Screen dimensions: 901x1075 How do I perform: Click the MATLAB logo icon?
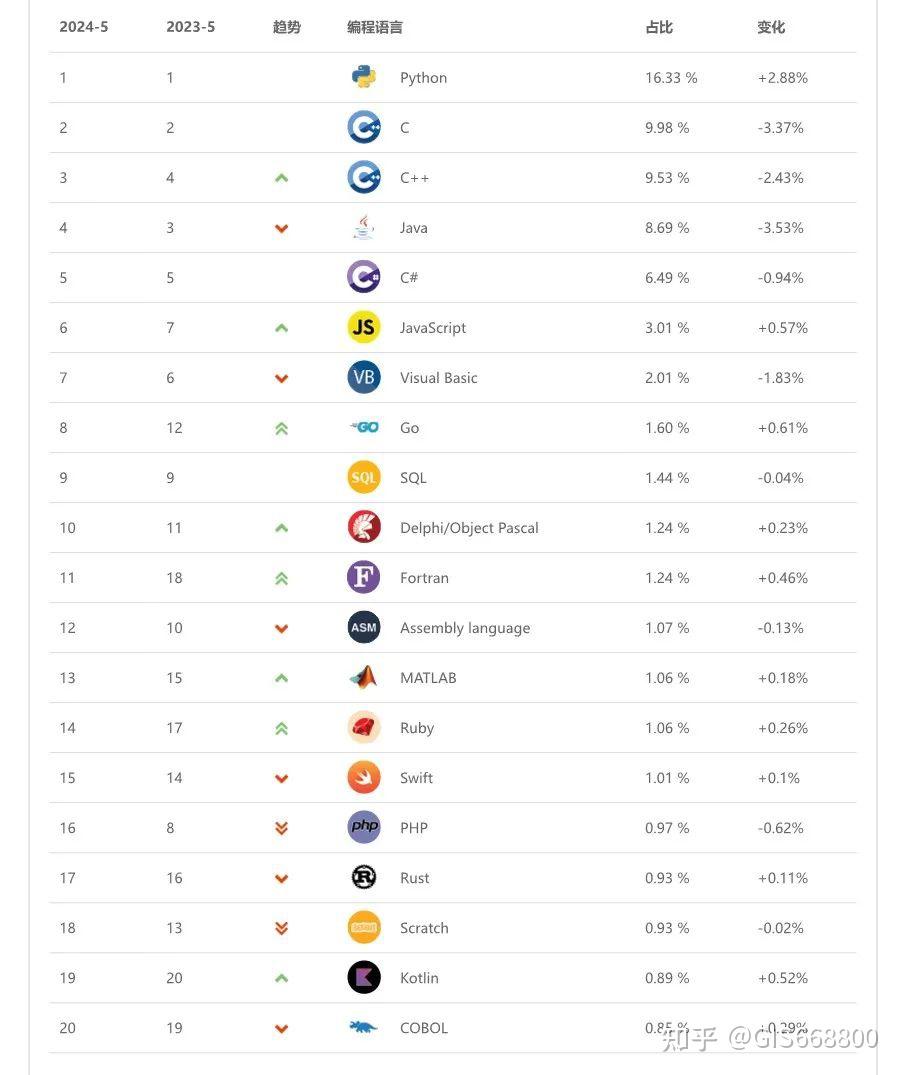(x=364, y=677)
